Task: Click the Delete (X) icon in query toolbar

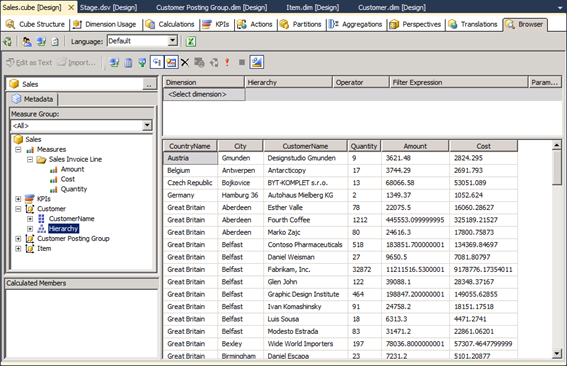Action: point(185,63)
